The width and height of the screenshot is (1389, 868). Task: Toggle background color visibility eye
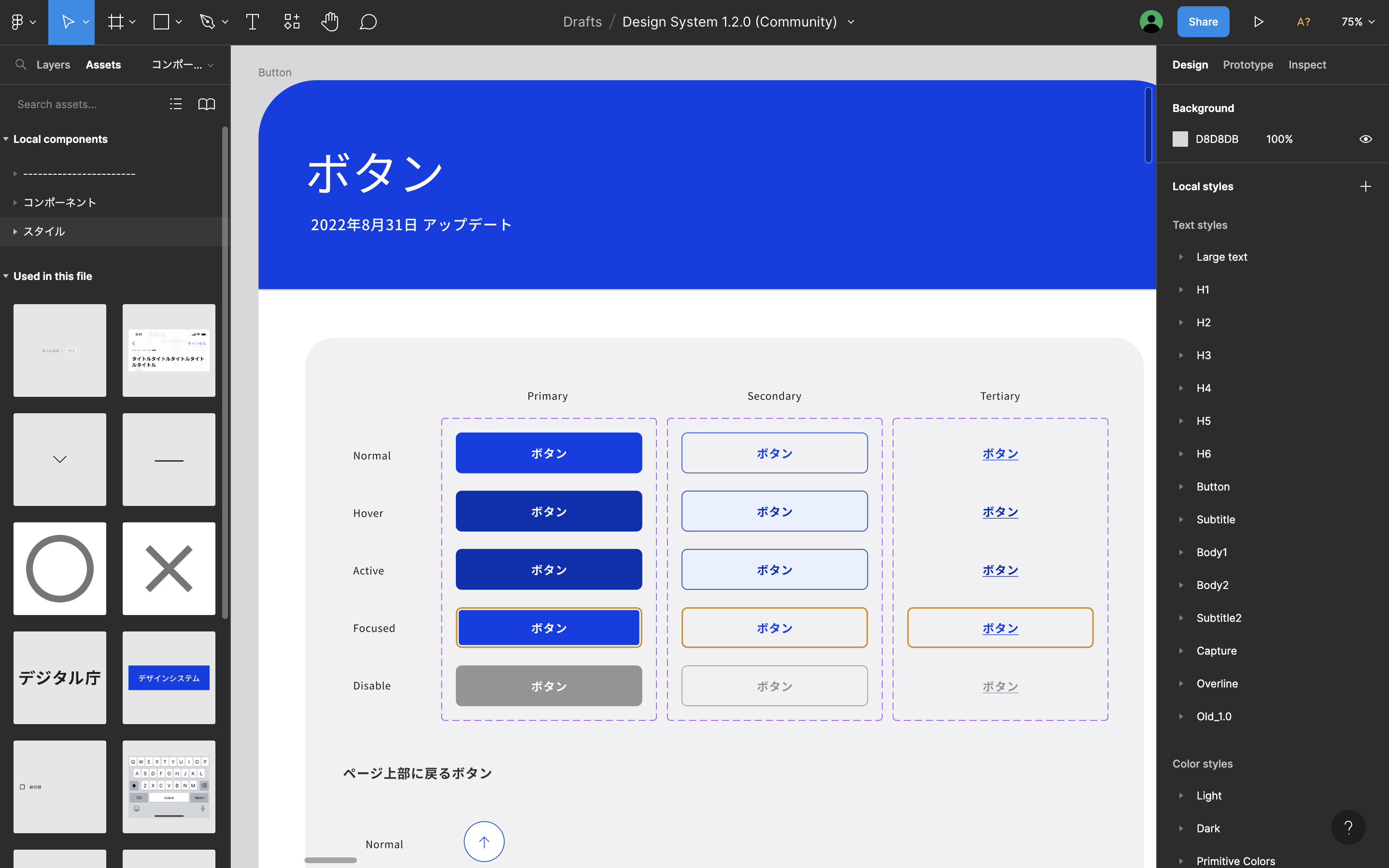(x=1365, y=139)
